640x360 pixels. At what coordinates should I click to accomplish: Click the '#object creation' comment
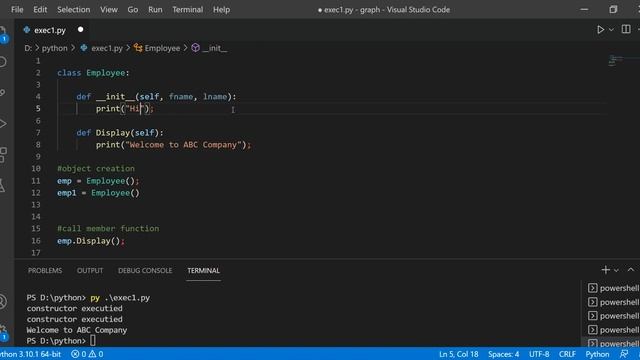click(96, 169)
